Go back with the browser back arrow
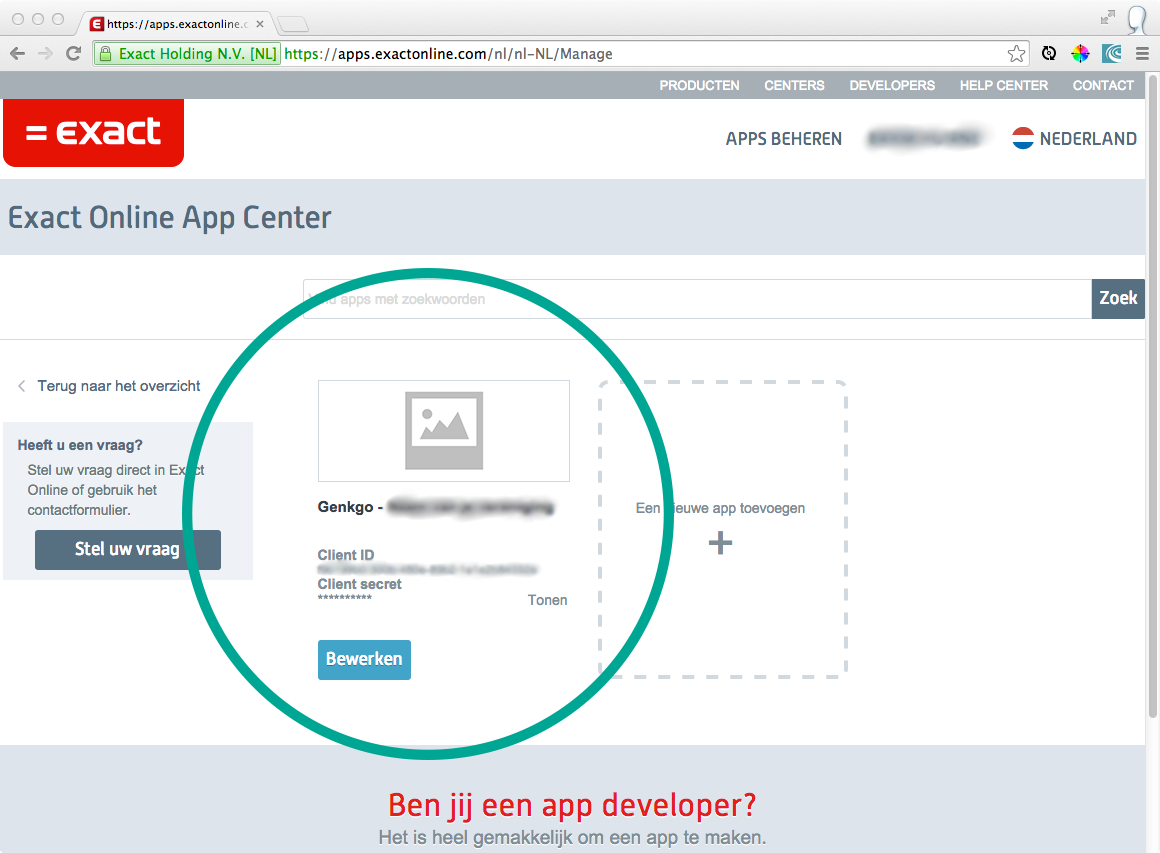The height and width of the screenshot is (853, 1160). click(x=18, y=53)
